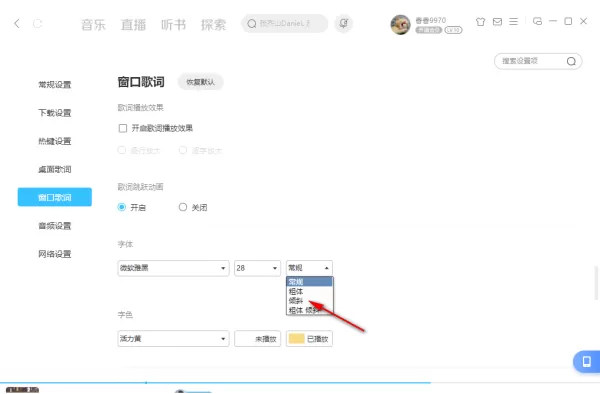600x394 pixels.
Task: Click the magnifier in the top search box
Action: (x=251, y=24)
